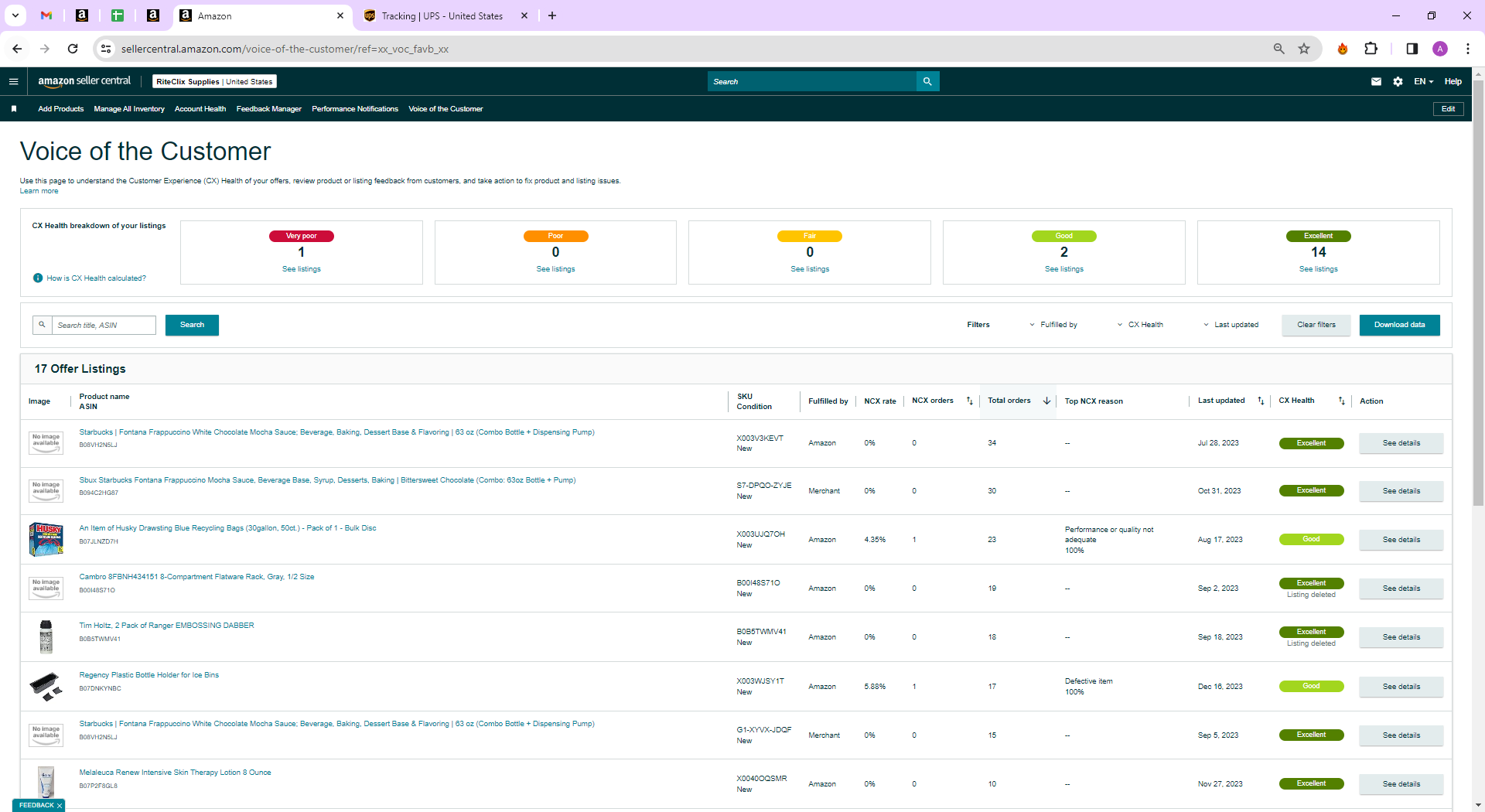See details for Regency Bottle Holder row

coord(1401,687)
